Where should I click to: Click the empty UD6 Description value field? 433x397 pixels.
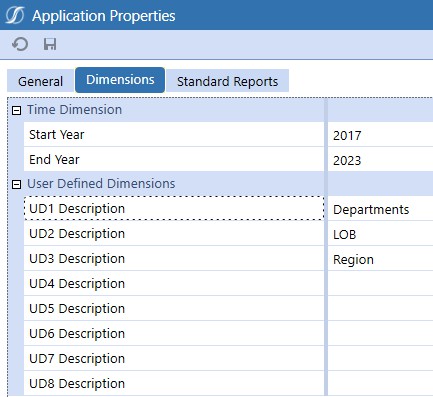(380, 334)
